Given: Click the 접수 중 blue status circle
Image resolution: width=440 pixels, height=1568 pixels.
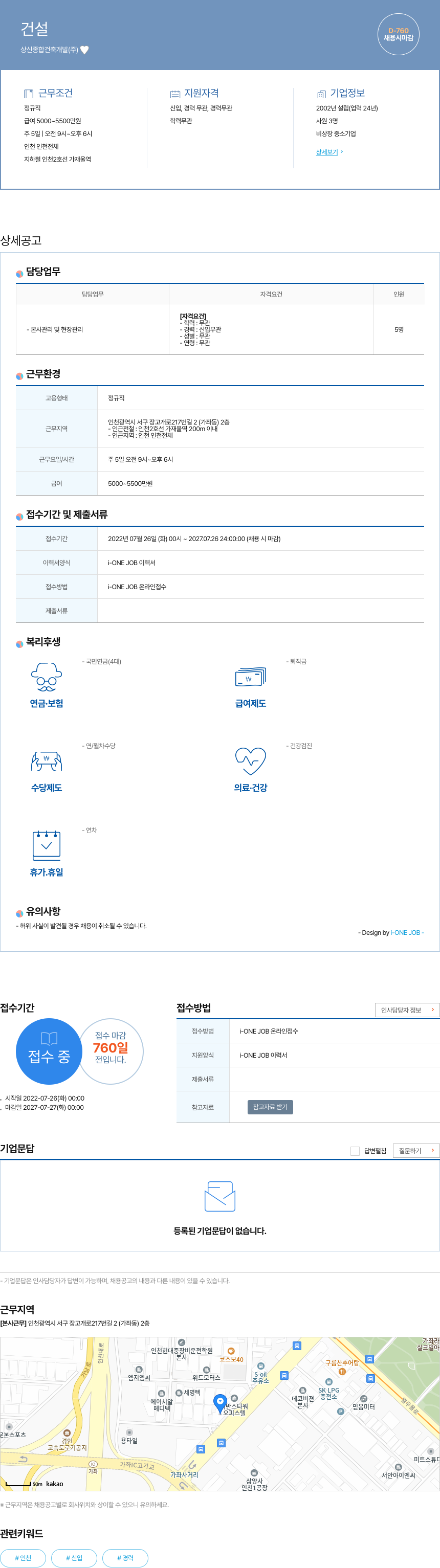Looking at the screenshot, I should click(x=49, y=1051).
